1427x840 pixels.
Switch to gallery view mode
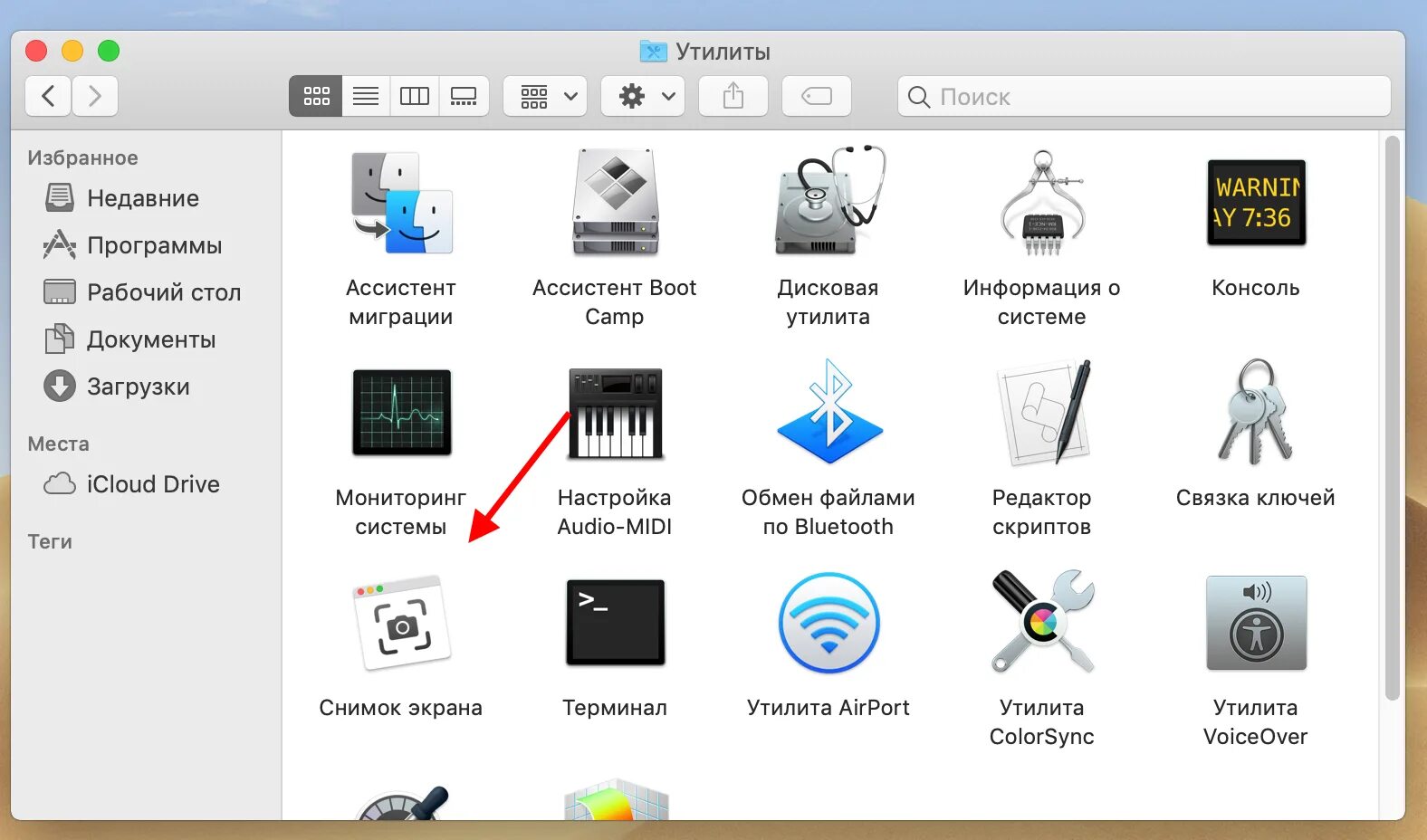(x=464, y=96)
